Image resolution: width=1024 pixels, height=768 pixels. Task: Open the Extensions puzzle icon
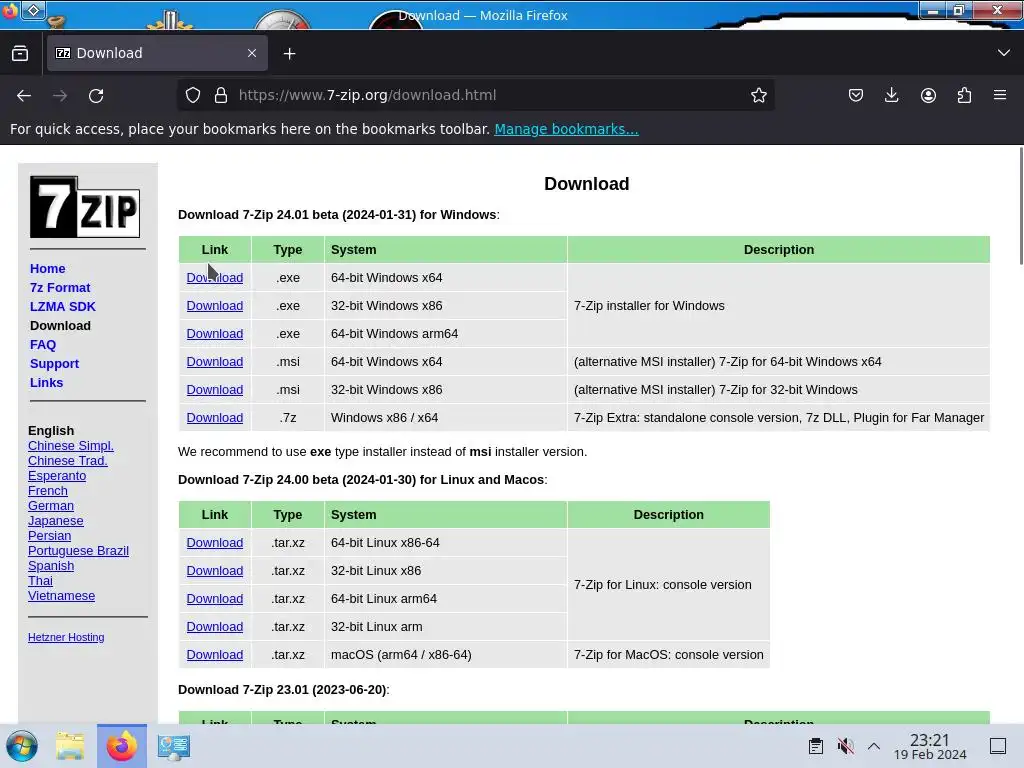tap(964, 95)
